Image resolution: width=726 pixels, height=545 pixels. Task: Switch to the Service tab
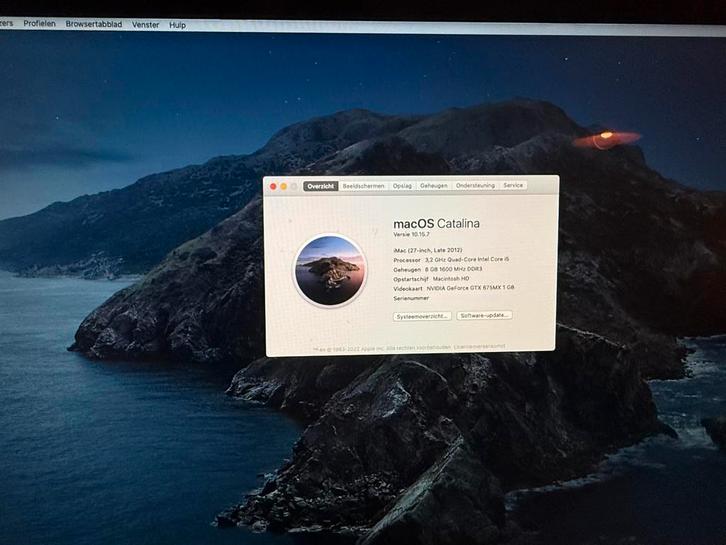click(513, 186)
